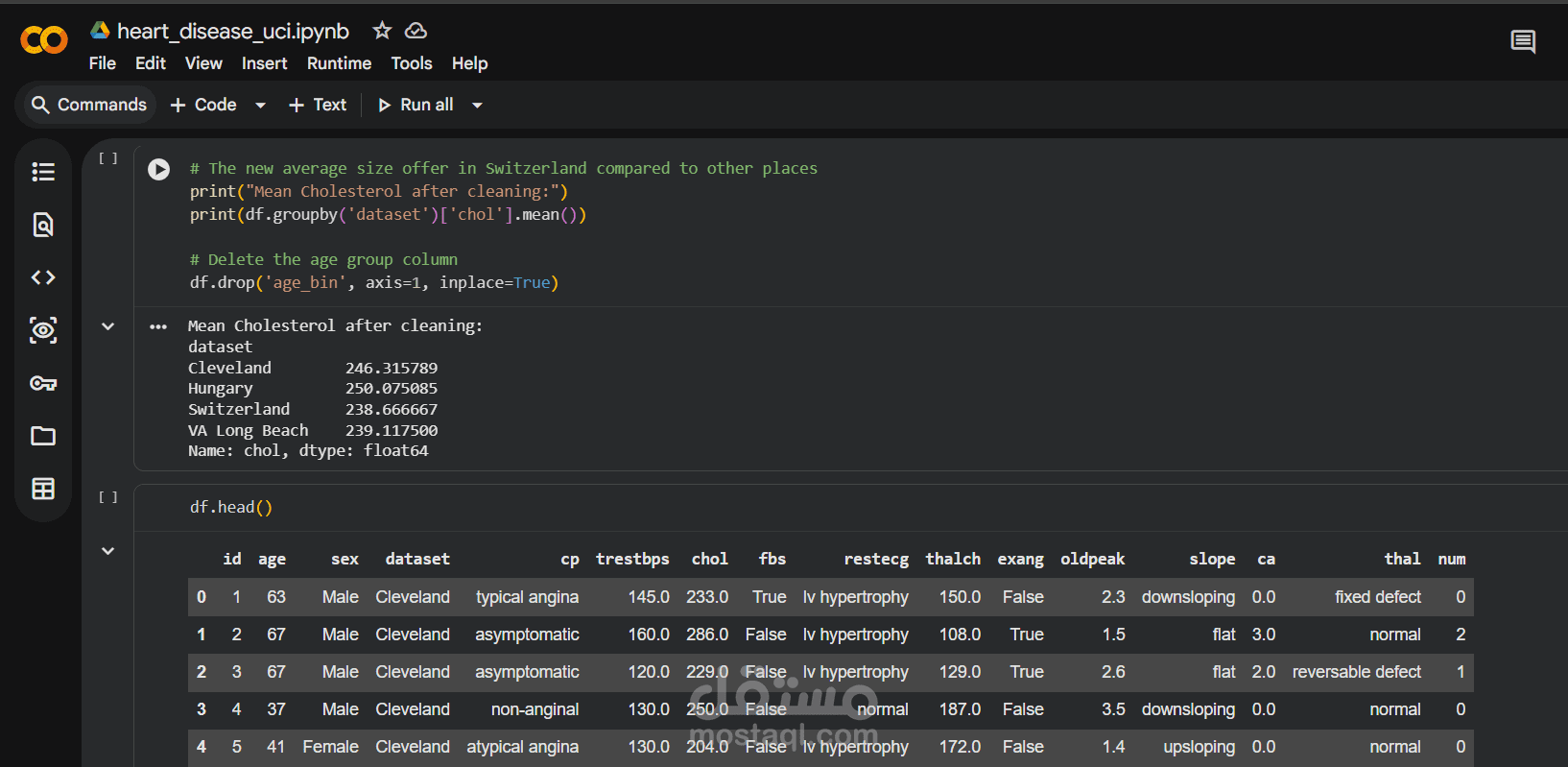
Task: Open the Commands search box
Action: tap(88, 105)
